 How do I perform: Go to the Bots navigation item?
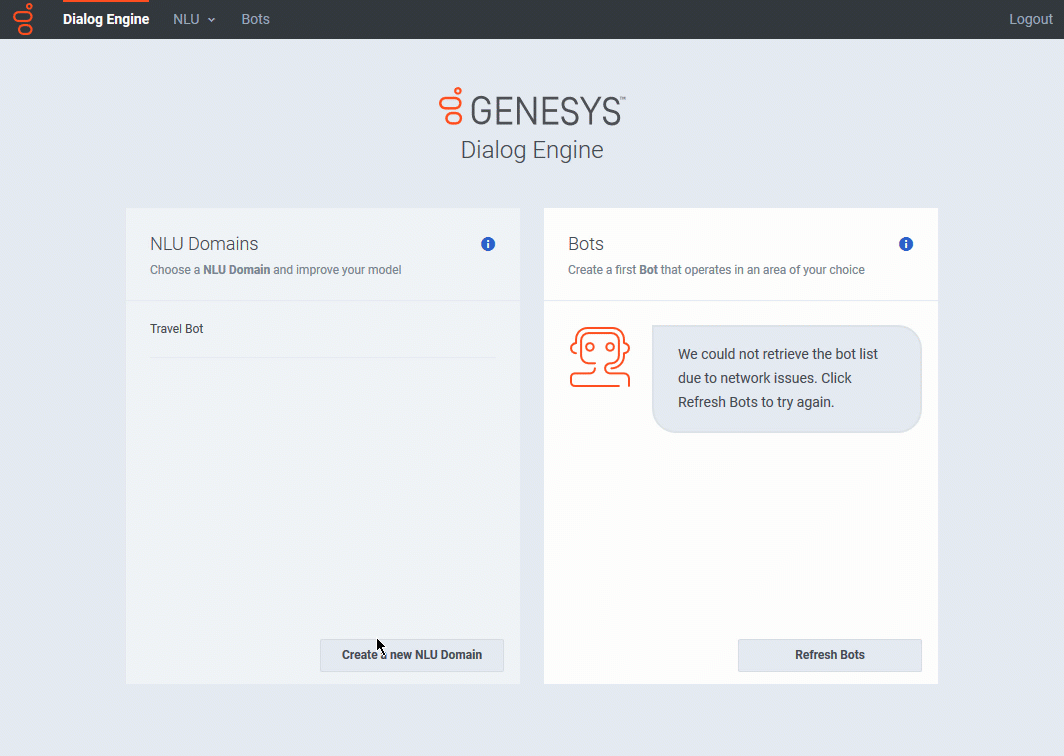255,19
